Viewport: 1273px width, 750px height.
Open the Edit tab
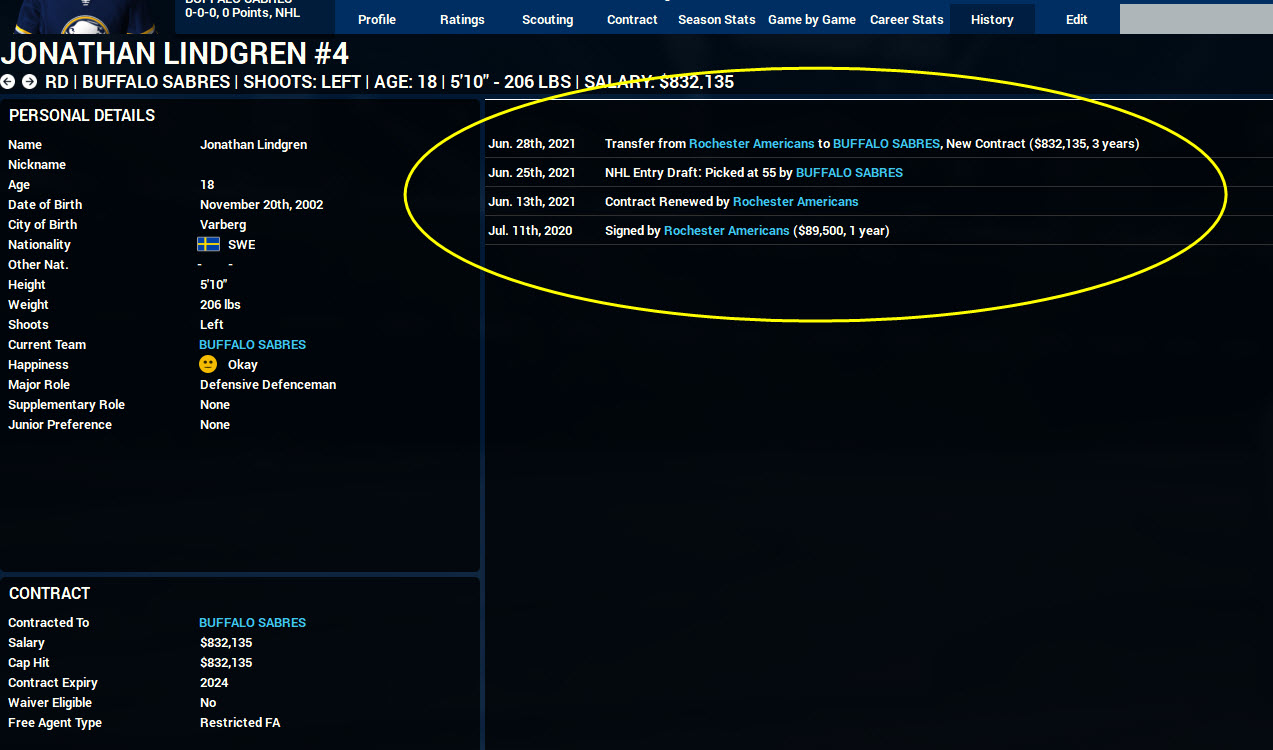coord(1077,19)
